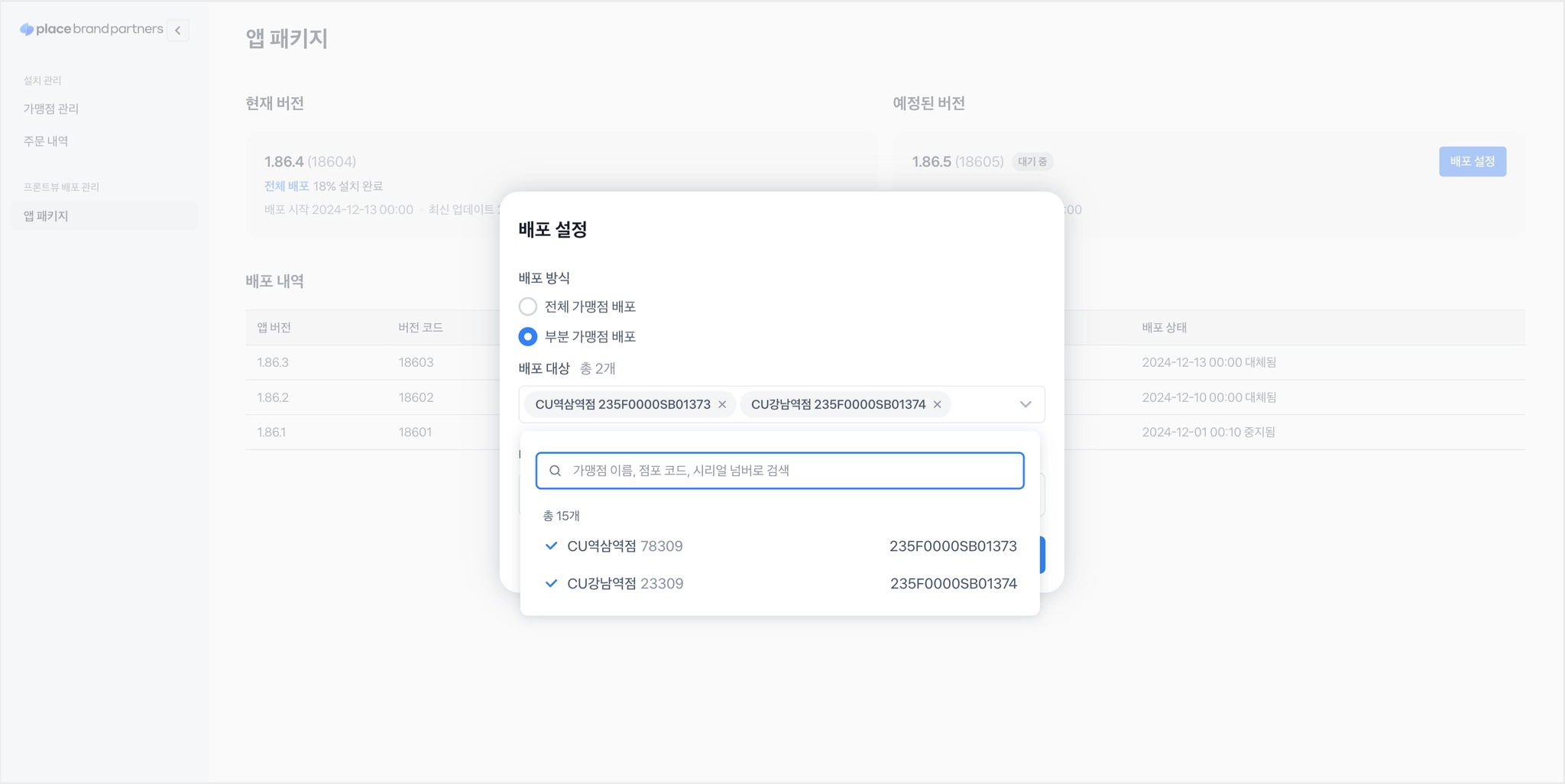Click version code 18601
This screenshot has height=784, width=1565.
pyautogui.click(x=415, y=432)
